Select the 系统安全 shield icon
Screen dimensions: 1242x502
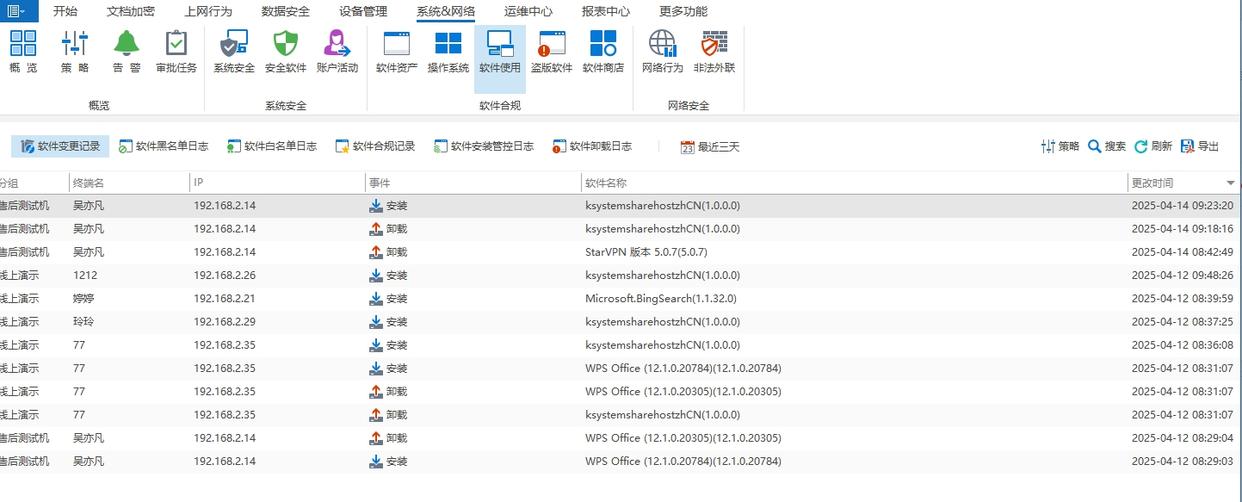pyautogui.click(x=234, y=52)
